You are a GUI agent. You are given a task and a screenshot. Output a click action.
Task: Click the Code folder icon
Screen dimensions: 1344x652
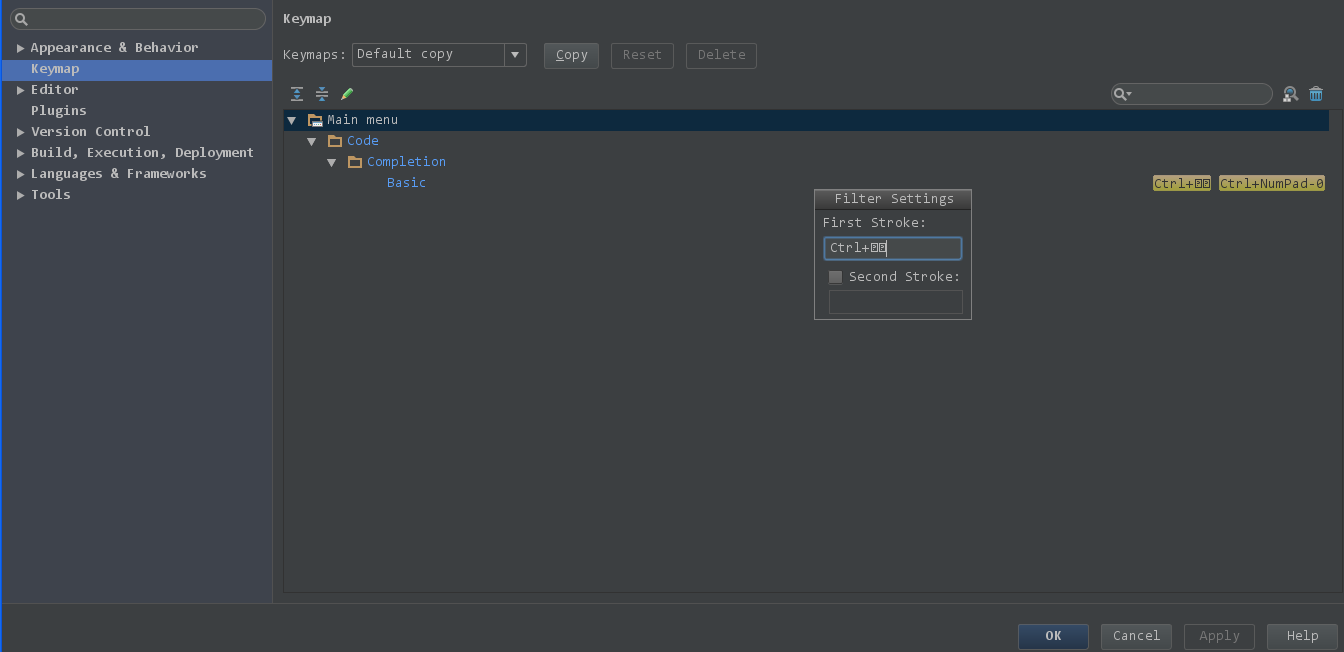coord(335,141)
